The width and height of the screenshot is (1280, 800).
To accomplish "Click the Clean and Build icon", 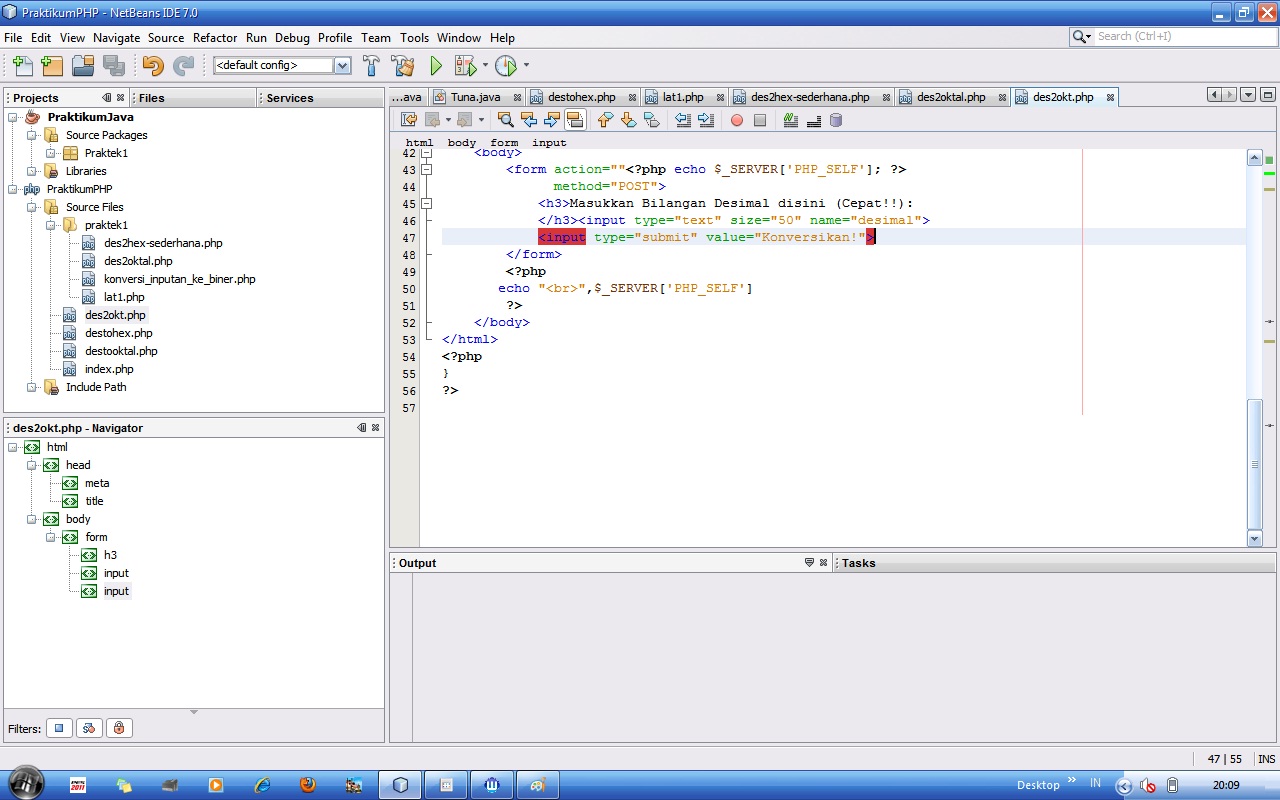I will click(403, 66).
